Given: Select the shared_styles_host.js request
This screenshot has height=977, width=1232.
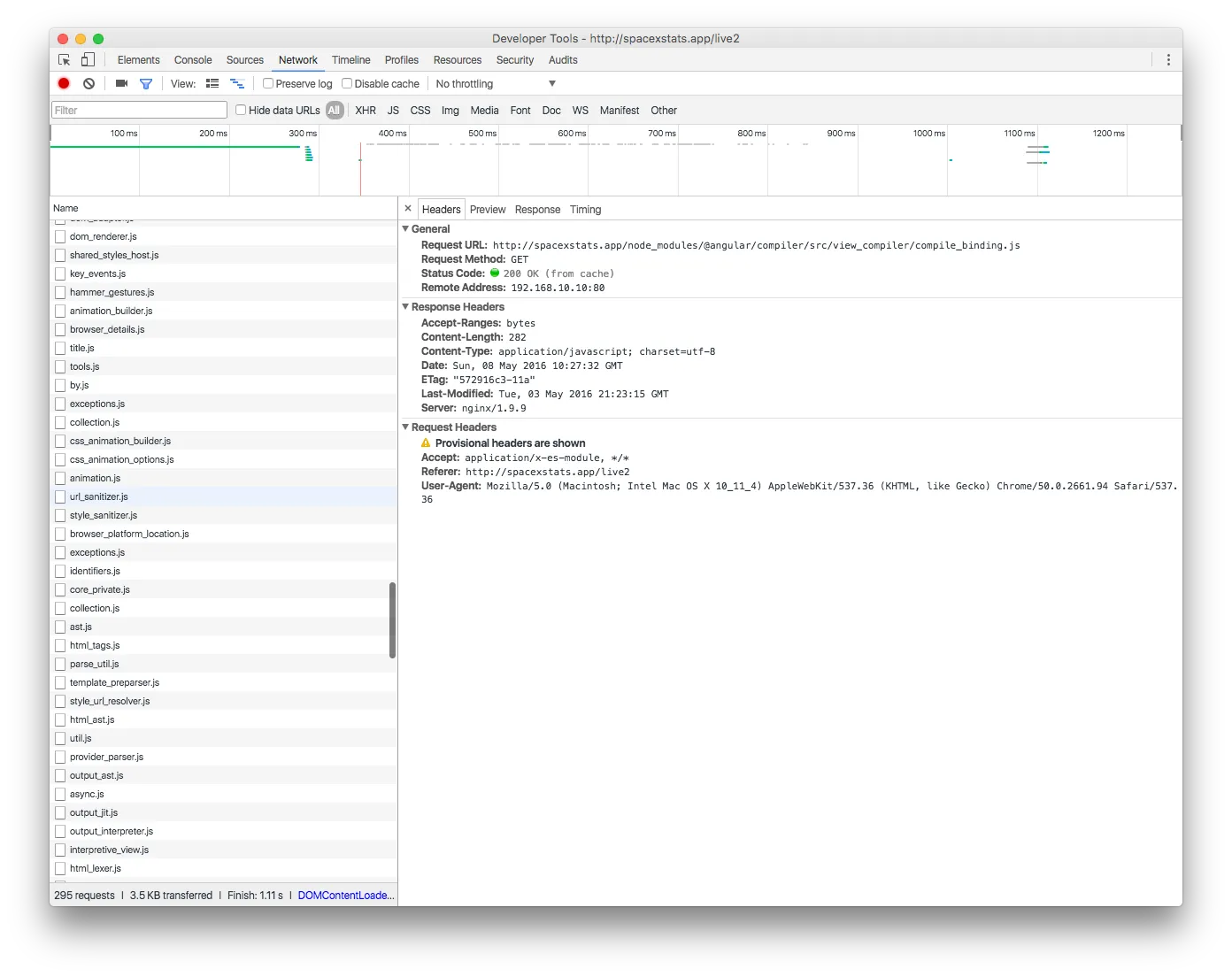Looking at the screenshot, I should (x=223, y=255).
